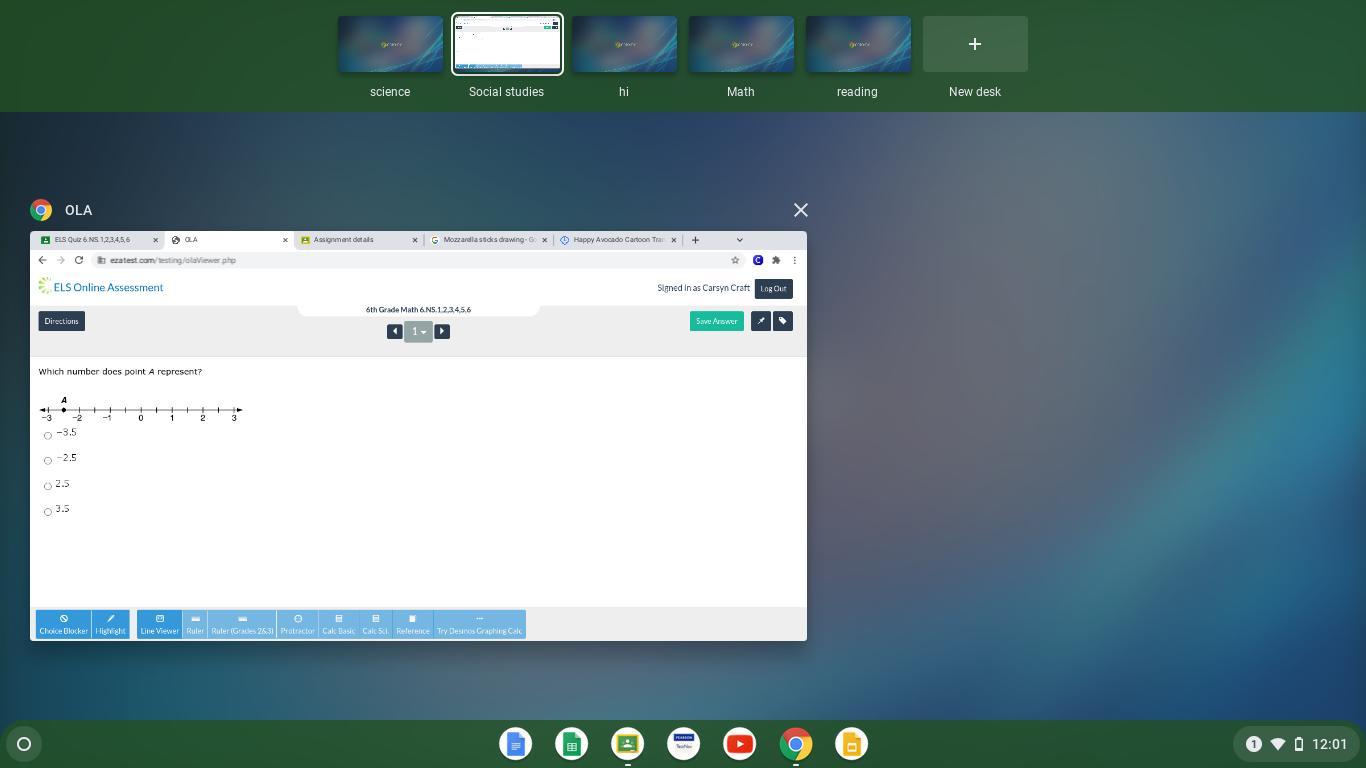Image resolution: width=1366 pixels, height=768 pixels.
Task: Open the question number 1 dropdown
Action: coord(418,331)
